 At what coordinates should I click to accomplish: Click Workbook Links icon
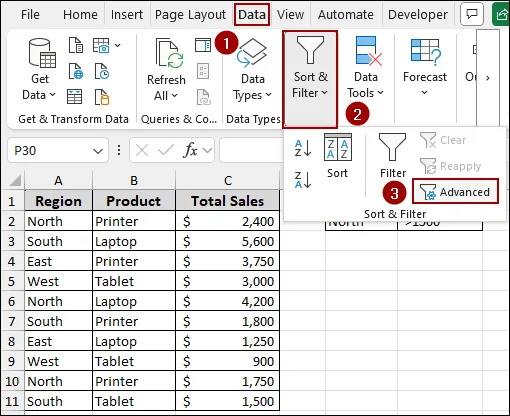(203, 97)
